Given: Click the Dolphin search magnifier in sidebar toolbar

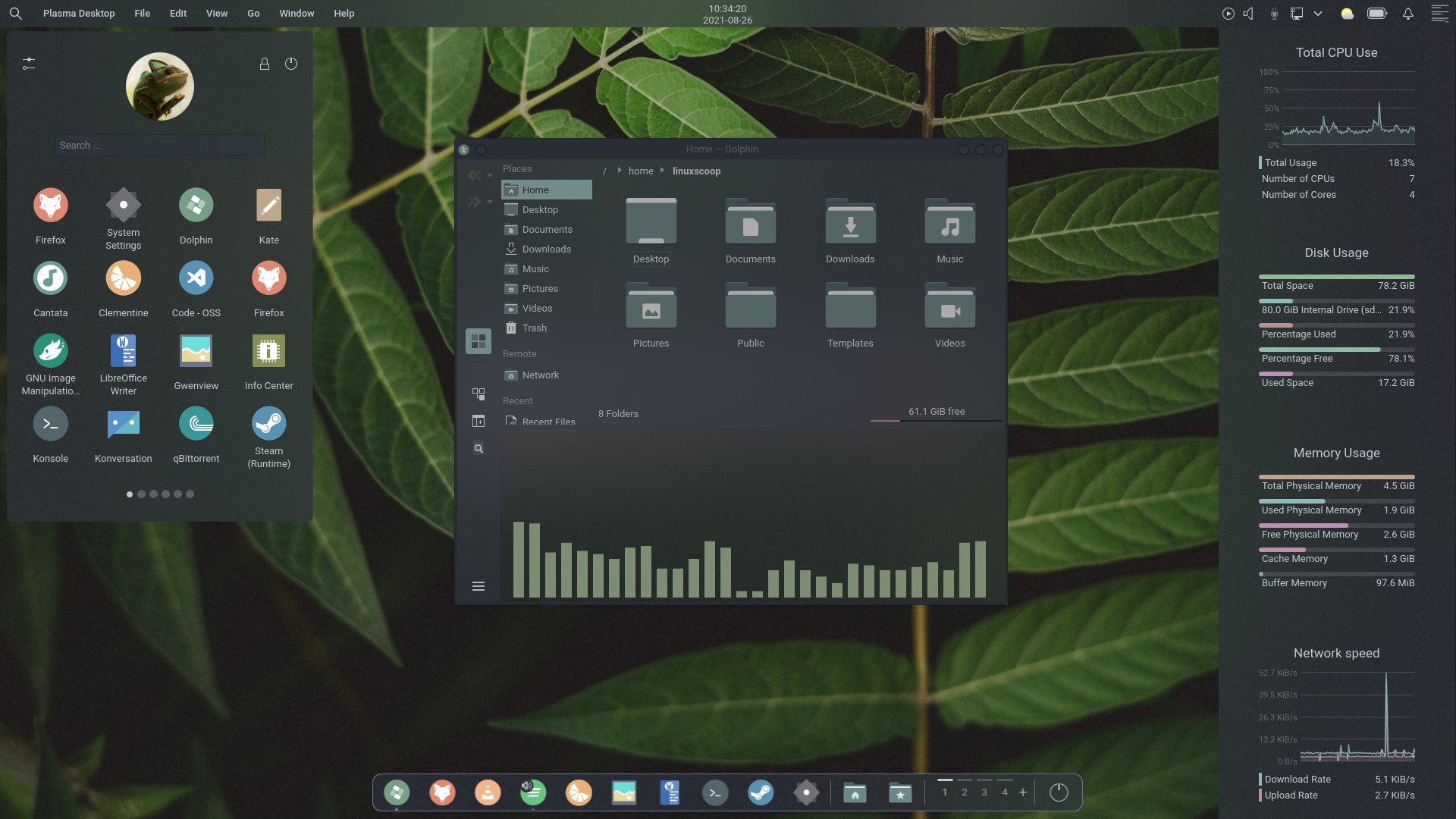Looking at the screenshot, I should pyautogui.click(x=479, y=448).
